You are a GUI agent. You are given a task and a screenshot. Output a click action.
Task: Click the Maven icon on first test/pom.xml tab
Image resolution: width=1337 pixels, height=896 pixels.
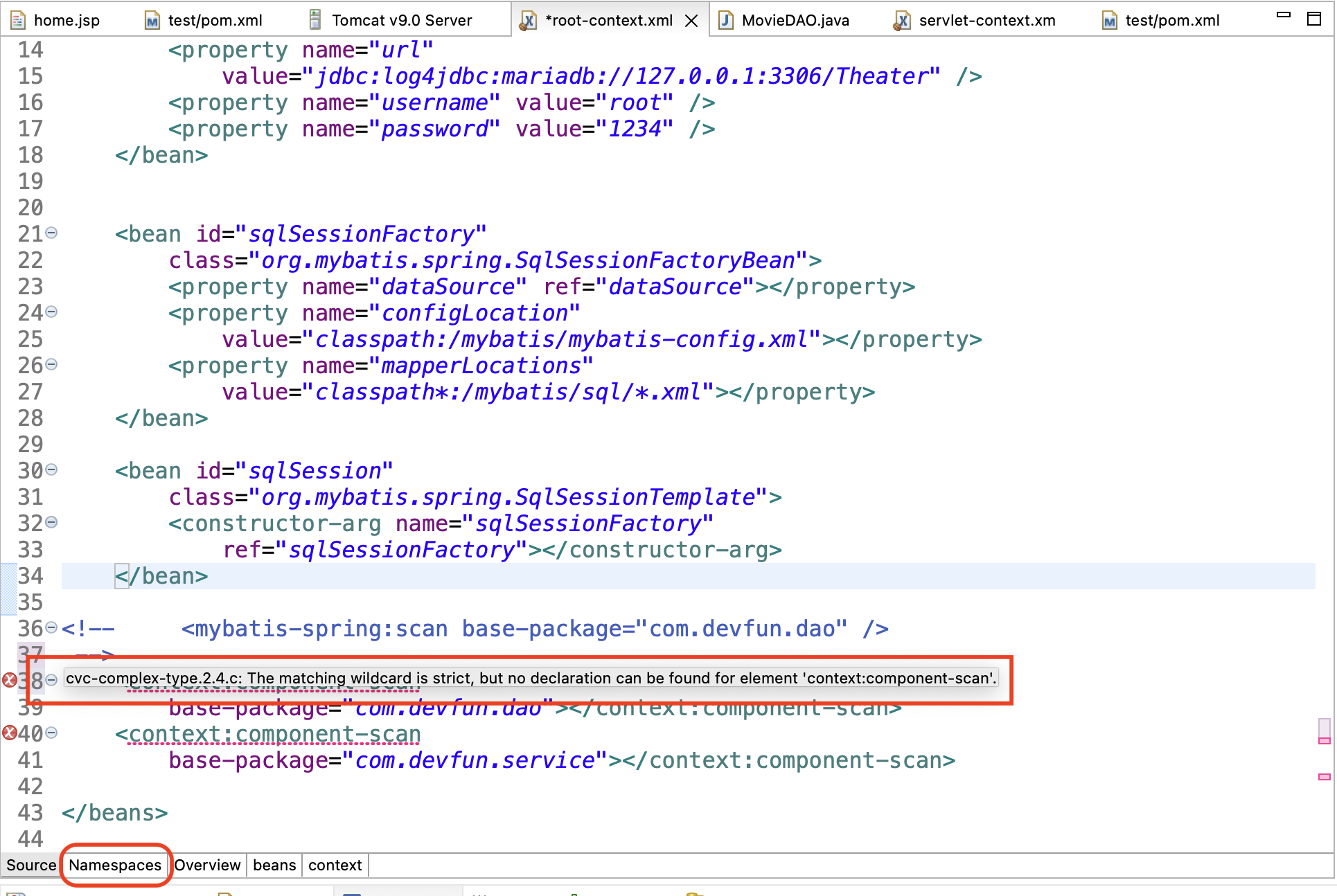(x=152, y=21)
